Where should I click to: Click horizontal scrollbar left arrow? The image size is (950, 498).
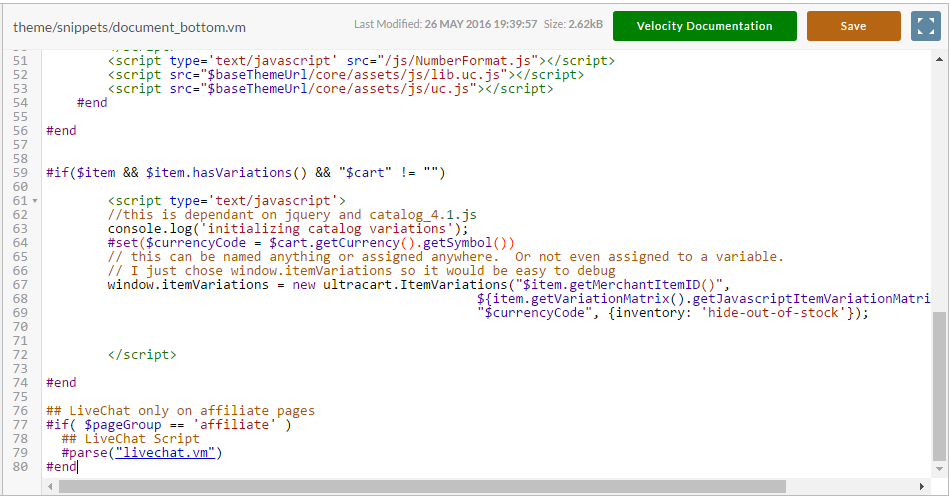coord(50,486)
